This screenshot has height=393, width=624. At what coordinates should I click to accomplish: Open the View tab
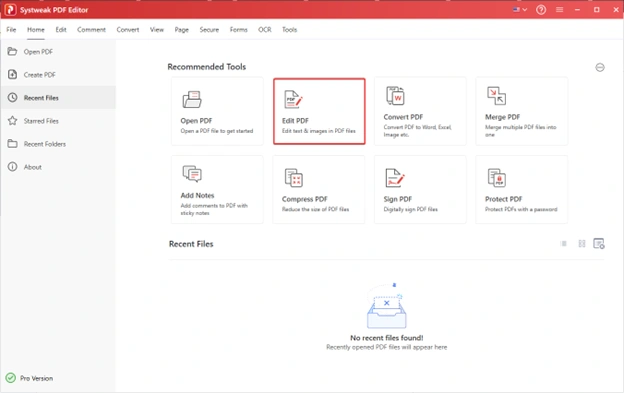coord(157,29)
